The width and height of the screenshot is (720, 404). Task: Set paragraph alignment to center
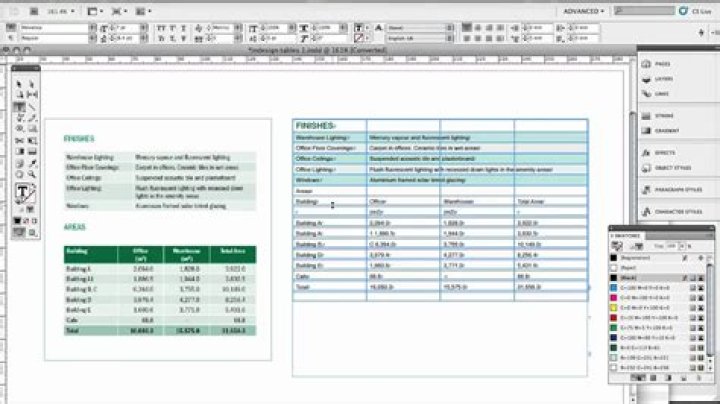[x=478, y=28]
